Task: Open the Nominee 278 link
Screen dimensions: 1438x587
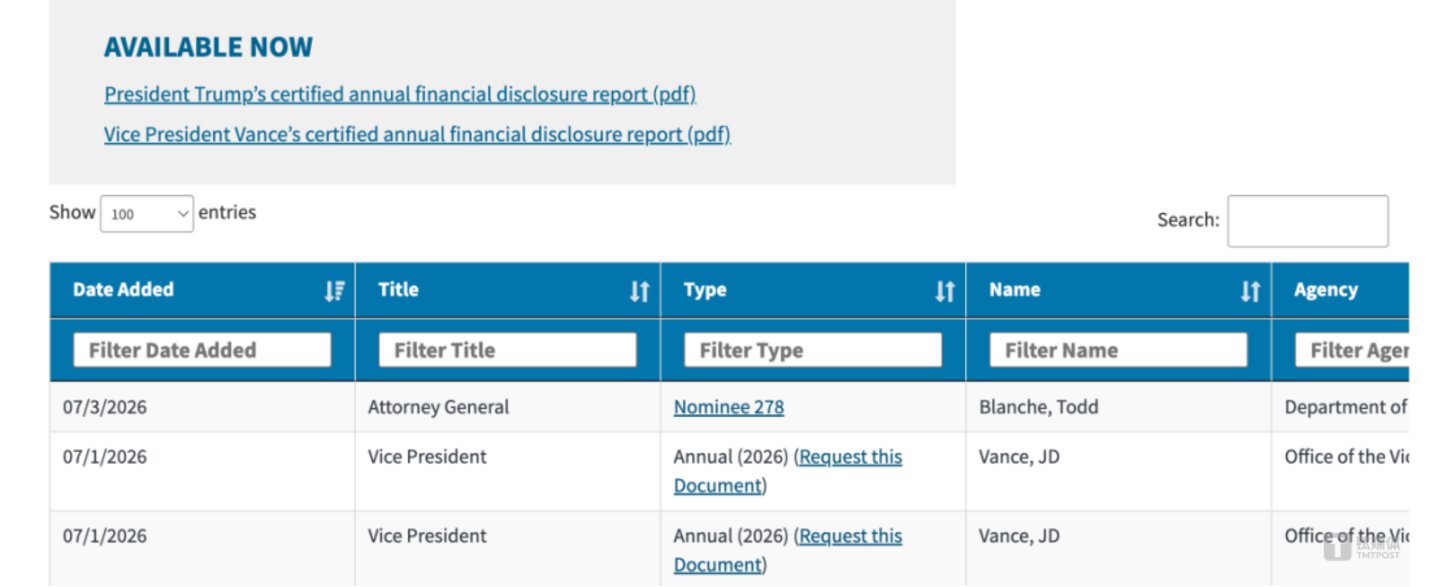Action: coord(729,407)
